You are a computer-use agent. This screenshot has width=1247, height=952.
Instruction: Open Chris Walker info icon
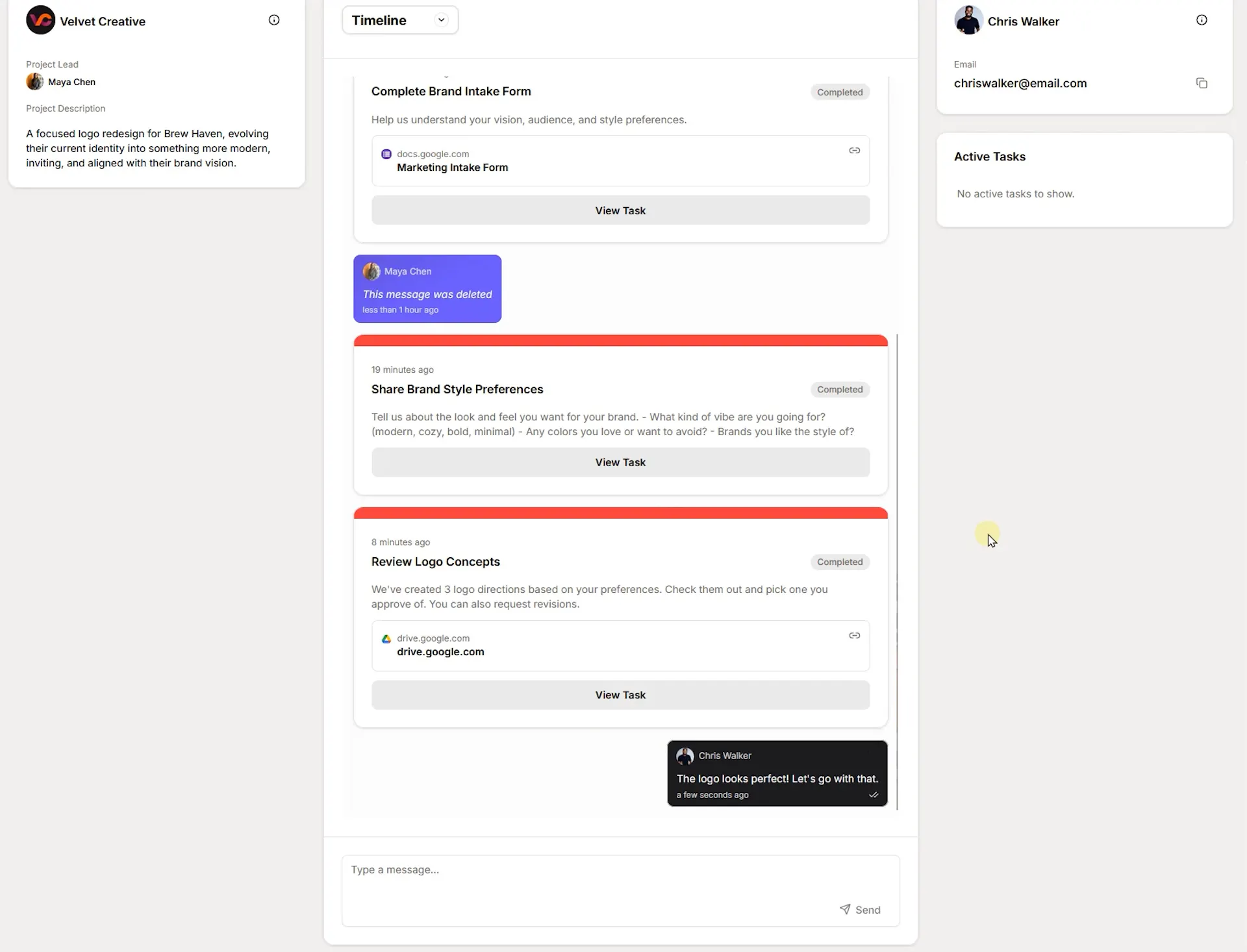[x=1202, y=20]
